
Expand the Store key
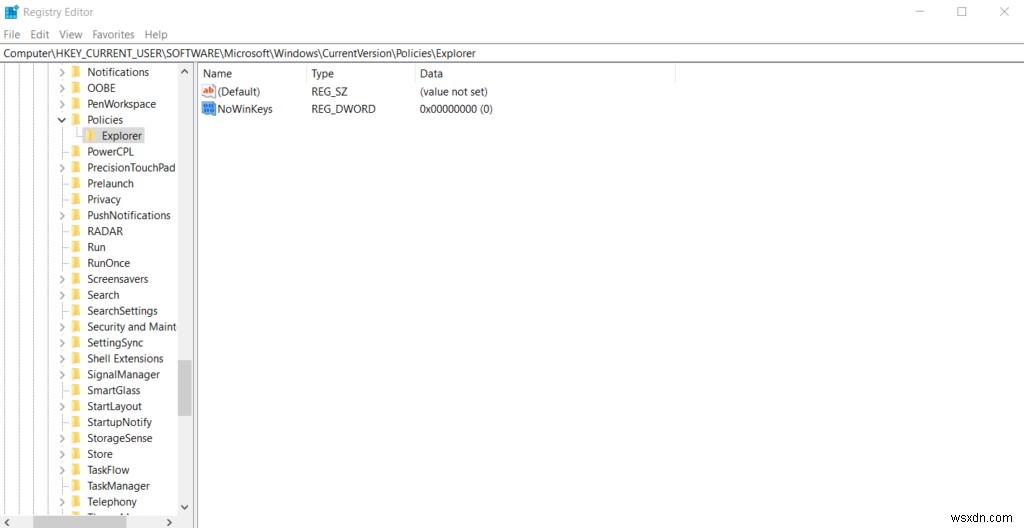pyautogui.click(x=61, y=454)
